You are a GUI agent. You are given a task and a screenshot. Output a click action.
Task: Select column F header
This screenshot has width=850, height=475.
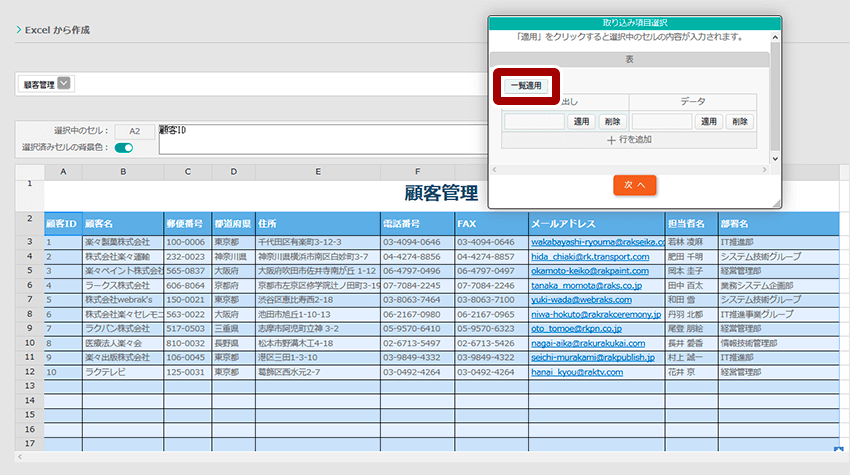point(417,172)
